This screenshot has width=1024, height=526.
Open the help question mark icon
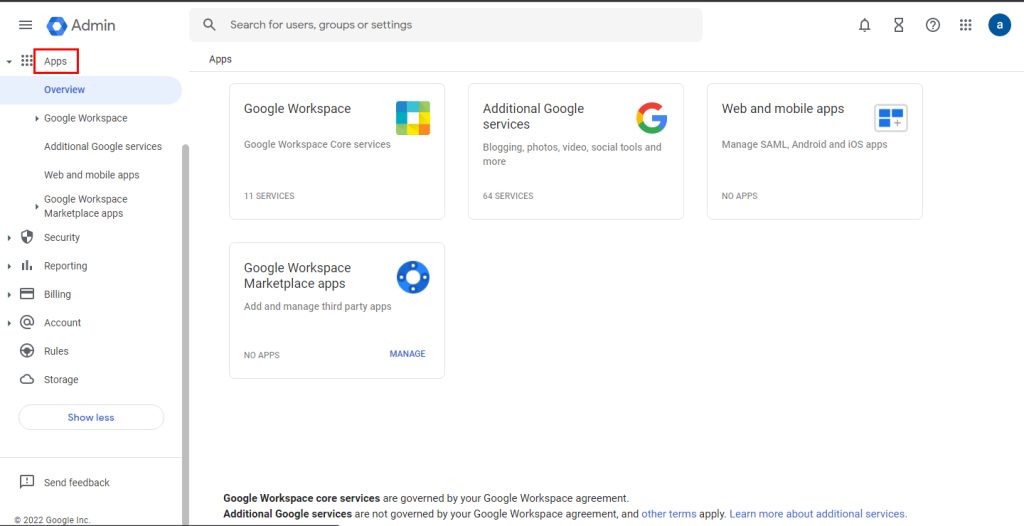pos(933,25)
